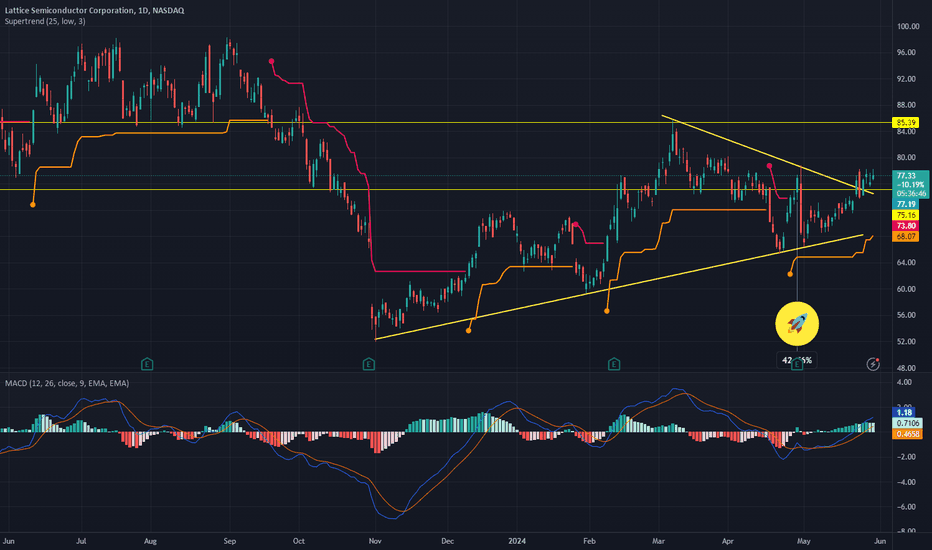The width and height of the screenshot is (932, 550).
Task: Click the orange Supertrend dot in December
Action: click(468, 331)
